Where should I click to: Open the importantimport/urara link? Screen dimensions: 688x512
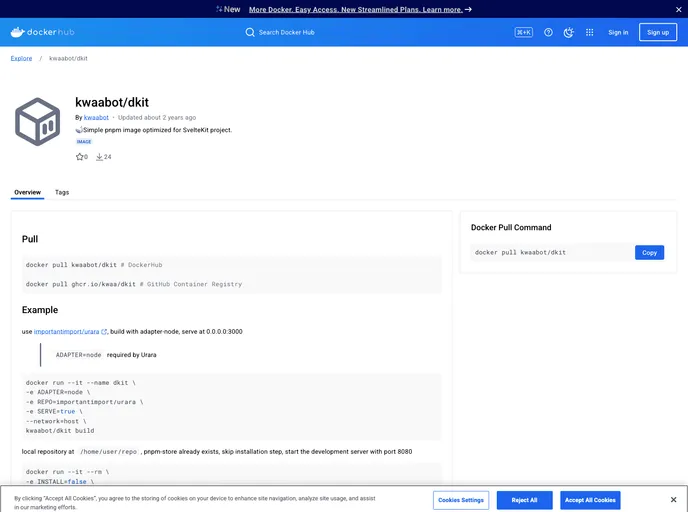[67, 332]
